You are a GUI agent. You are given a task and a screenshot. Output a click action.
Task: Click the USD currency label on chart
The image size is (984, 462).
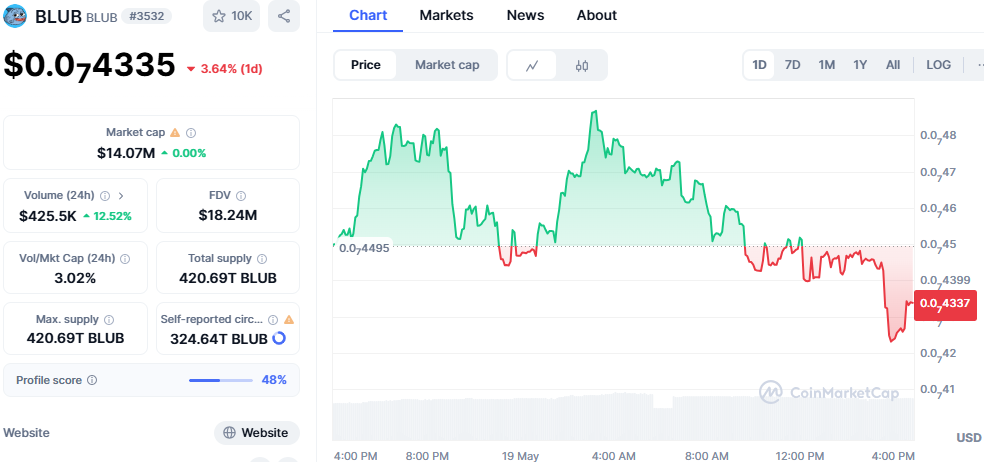(x=968, y=438)
